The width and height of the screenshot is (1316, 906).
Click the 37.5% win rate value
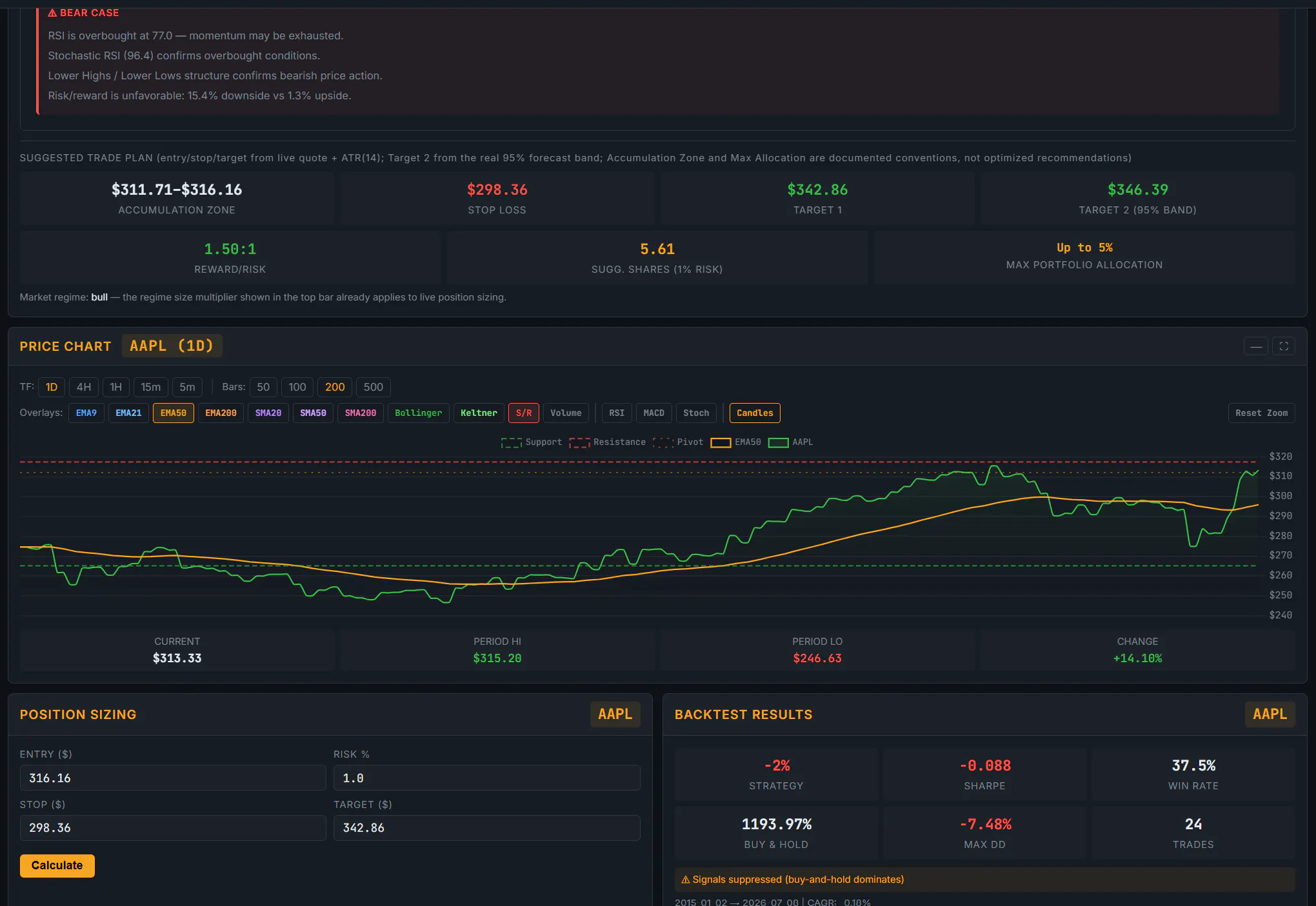pyautogui.click(x=1193, y=765)
